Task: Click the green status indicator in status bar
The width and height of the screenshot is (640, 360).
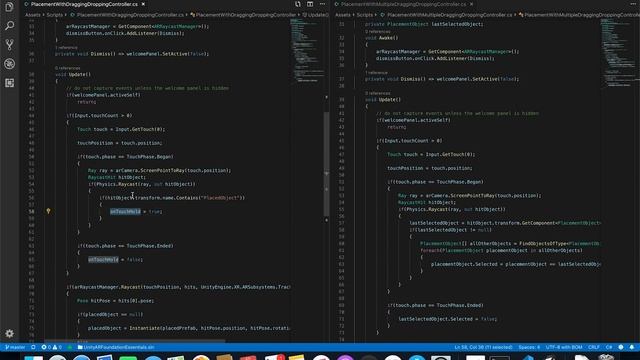Action: tap(70, 347)
